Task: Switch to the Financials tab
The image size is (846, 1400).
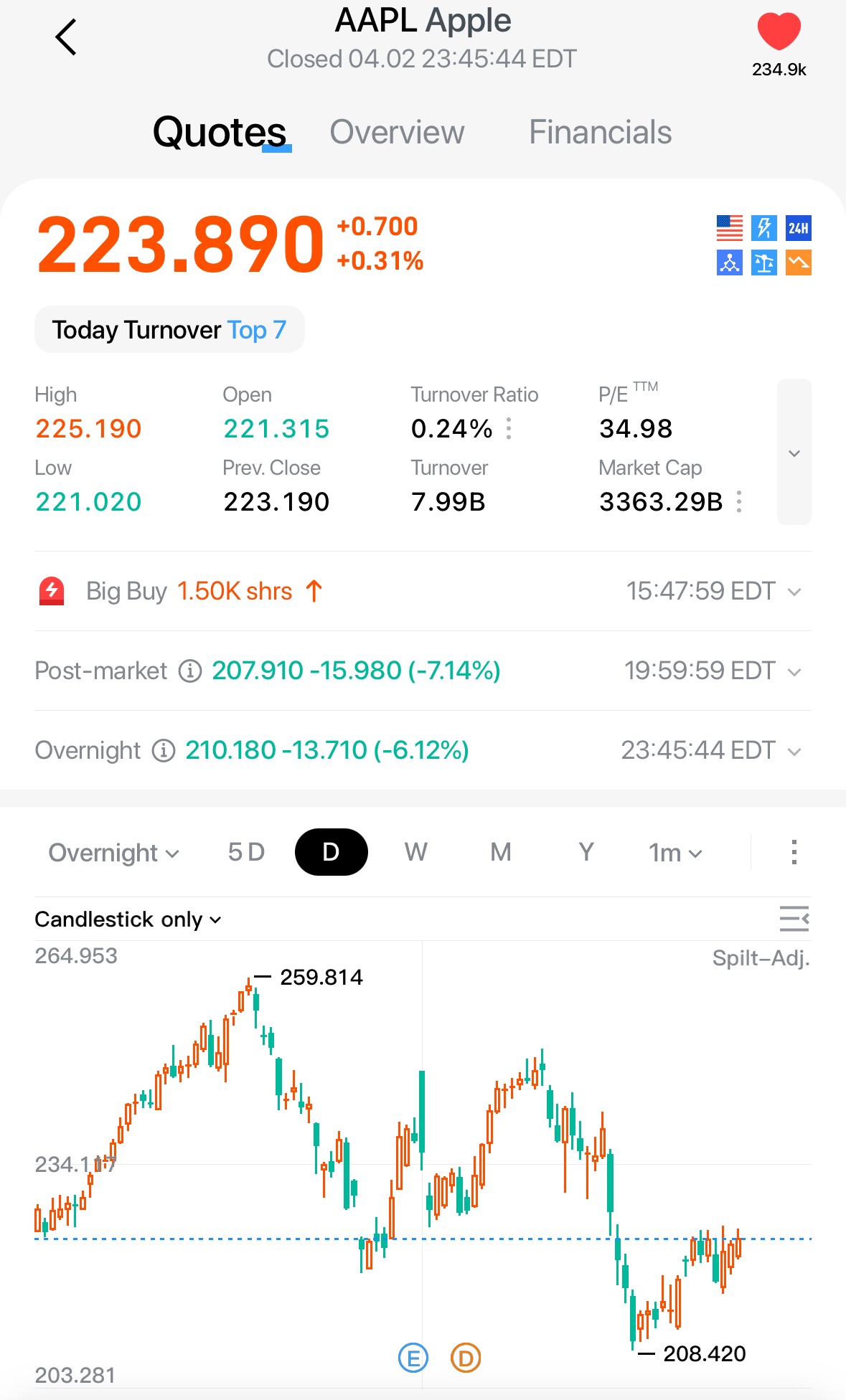Action: [x=600, y=133]
